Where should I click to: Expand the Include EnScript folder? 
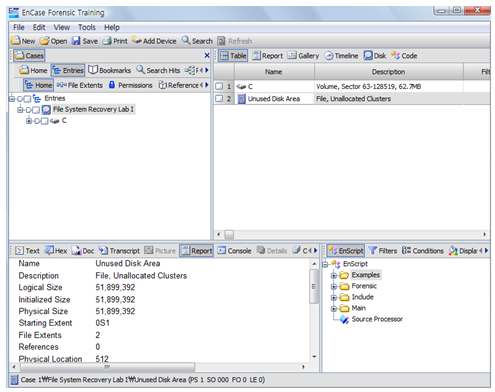point(333,297)
